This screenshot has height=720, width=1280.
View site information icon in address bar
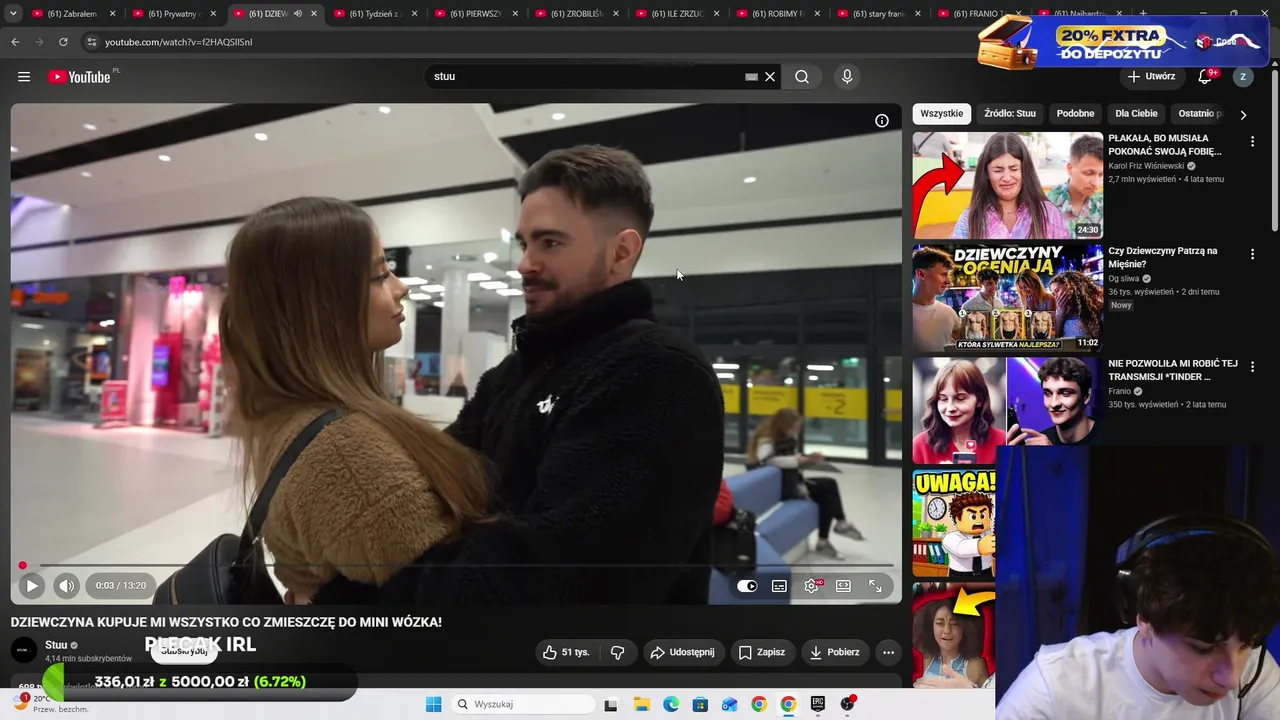(x=92, y=42)
